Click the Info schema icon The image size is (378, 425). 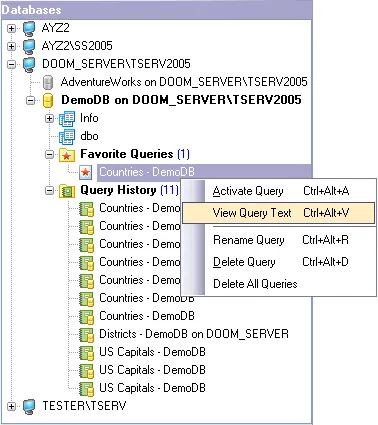[67, 119]
